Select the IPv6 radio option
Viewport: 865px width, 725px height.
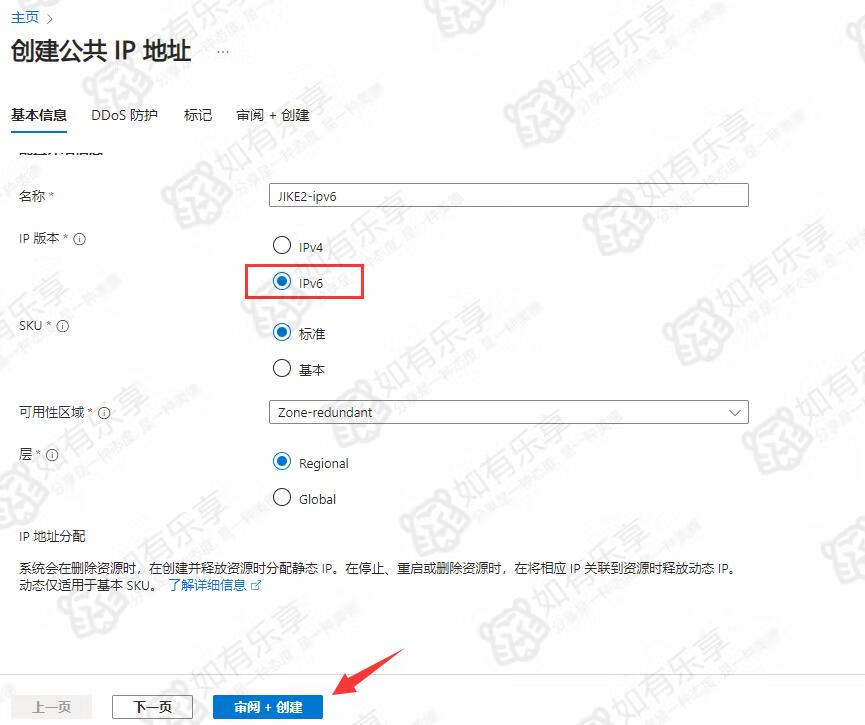pyautogui.click(x=282, y=283)
